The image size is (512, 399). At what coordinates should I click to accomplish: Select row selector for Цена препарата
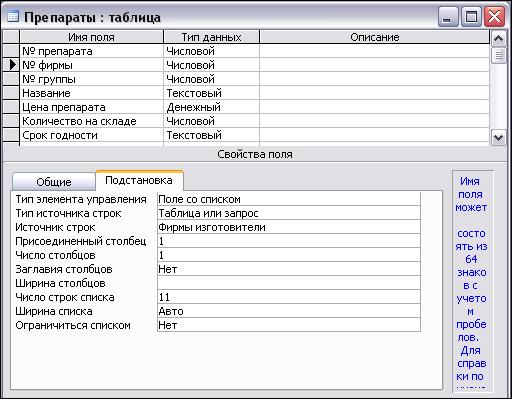tap(11, 107)
